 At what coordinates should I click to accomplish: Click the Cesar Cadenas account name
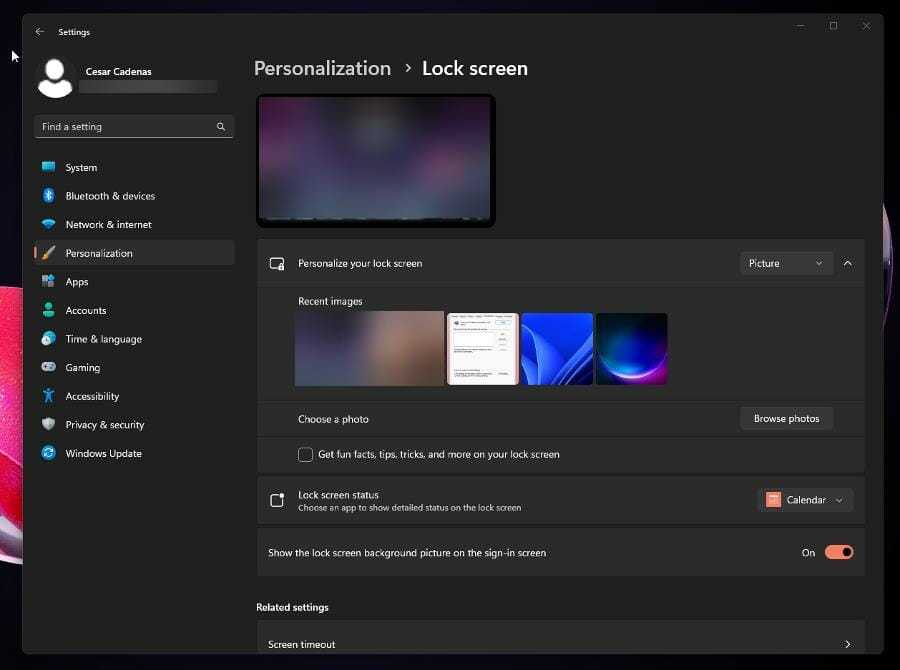coord(118,71)
